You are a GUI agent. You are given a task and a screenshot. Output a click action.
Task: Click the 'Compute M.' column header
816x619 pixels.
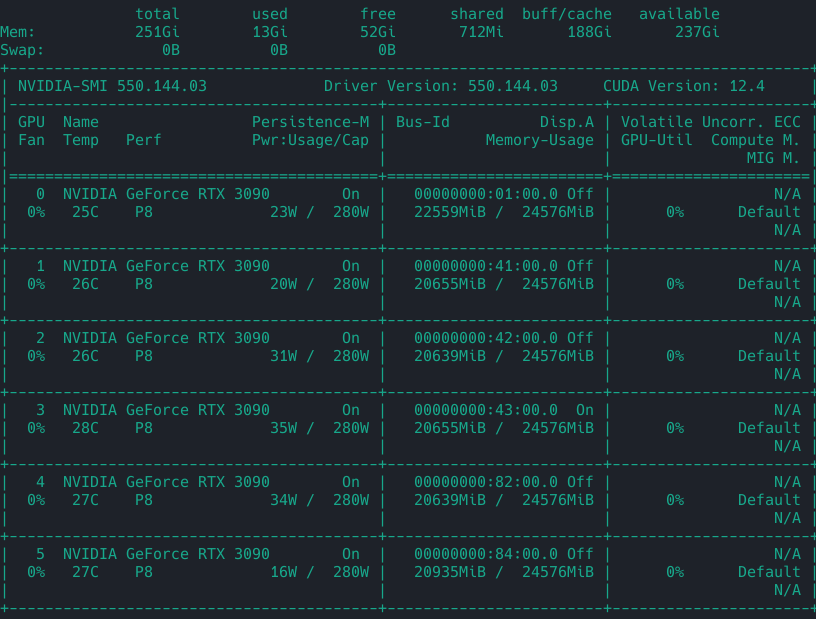pyautogui.click(x=756, y=140)
